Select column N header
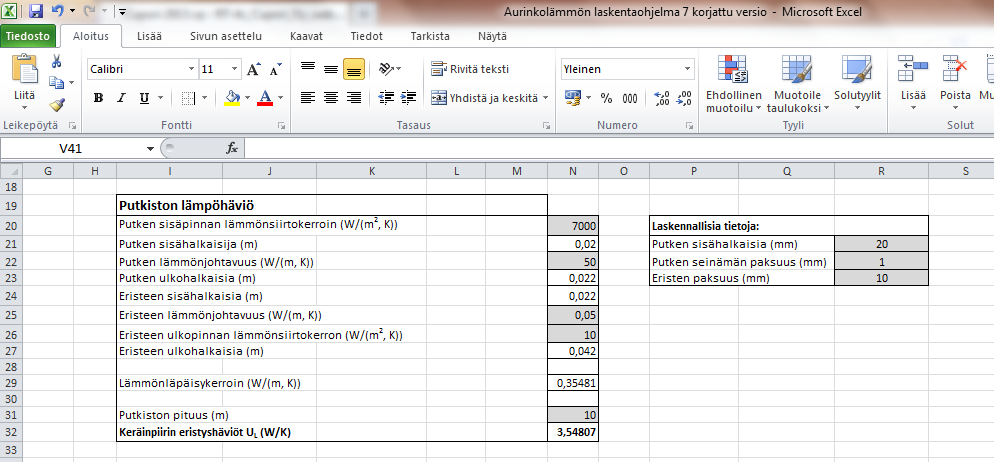Viewport: 994px width, 462px height. [573, 170]
